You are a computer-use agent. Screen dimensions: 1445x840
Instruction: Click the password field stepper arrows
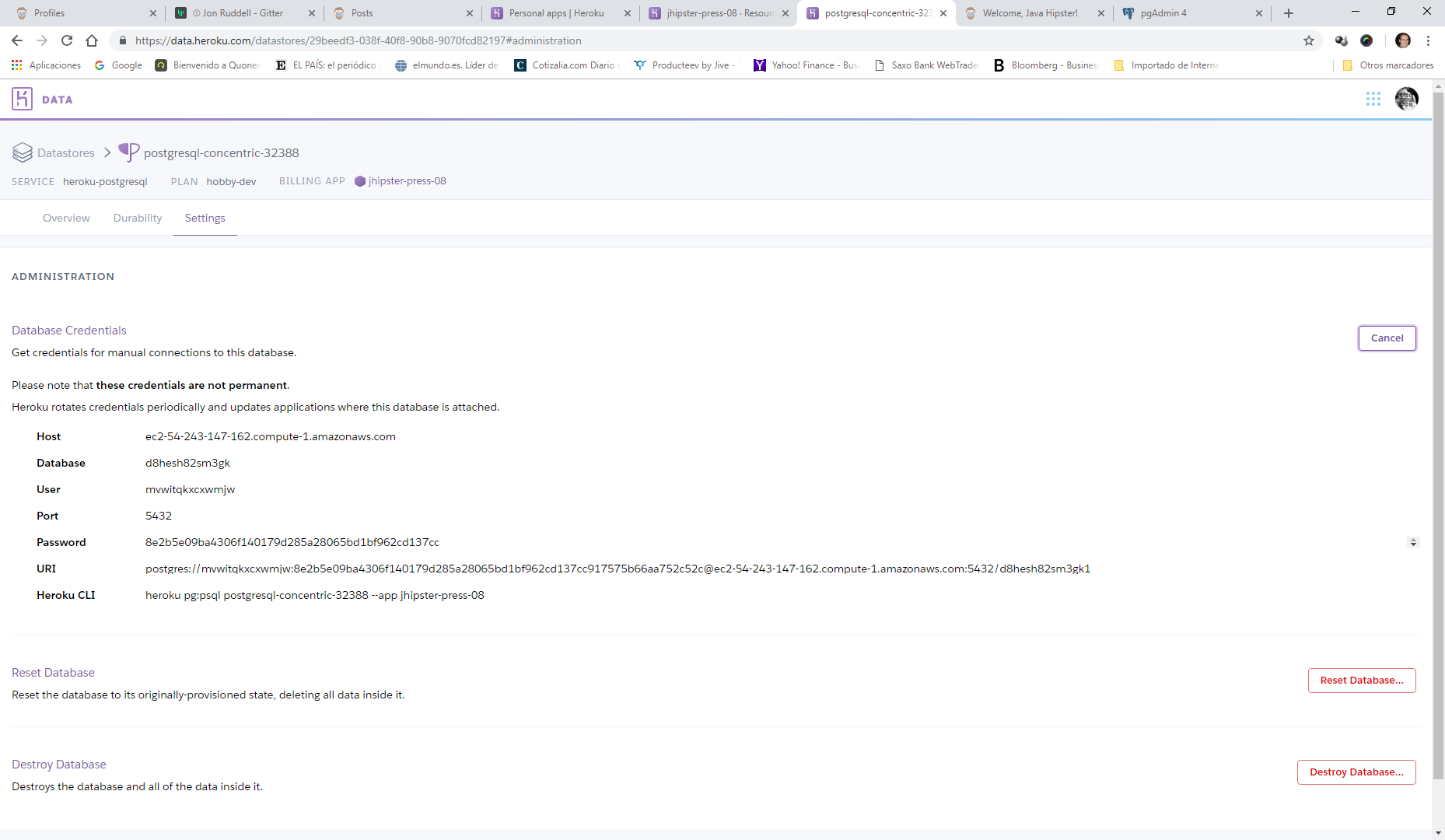click(x=1412, y=542)
